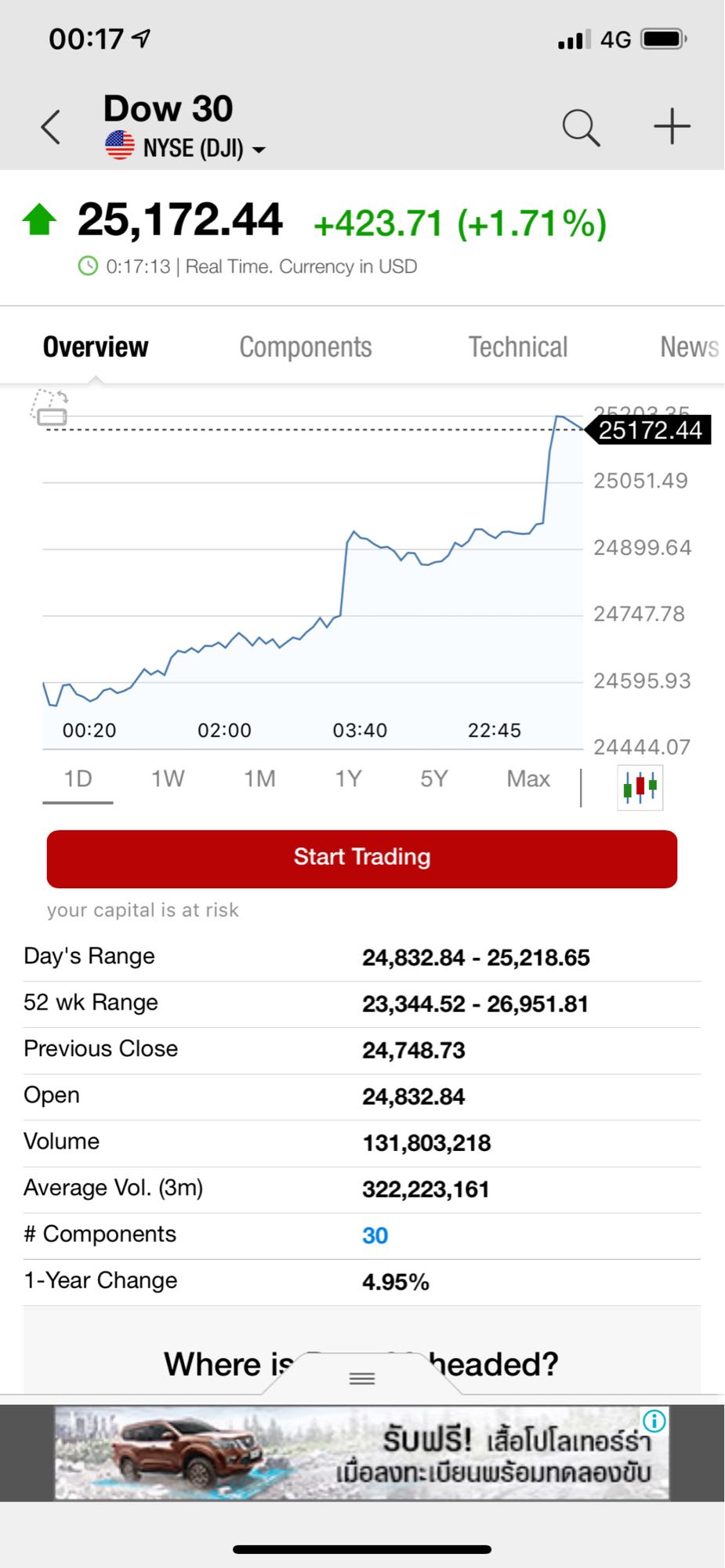Tap the US flag icon
Viewport: 725px width, 1568px height.
(120, 147)
